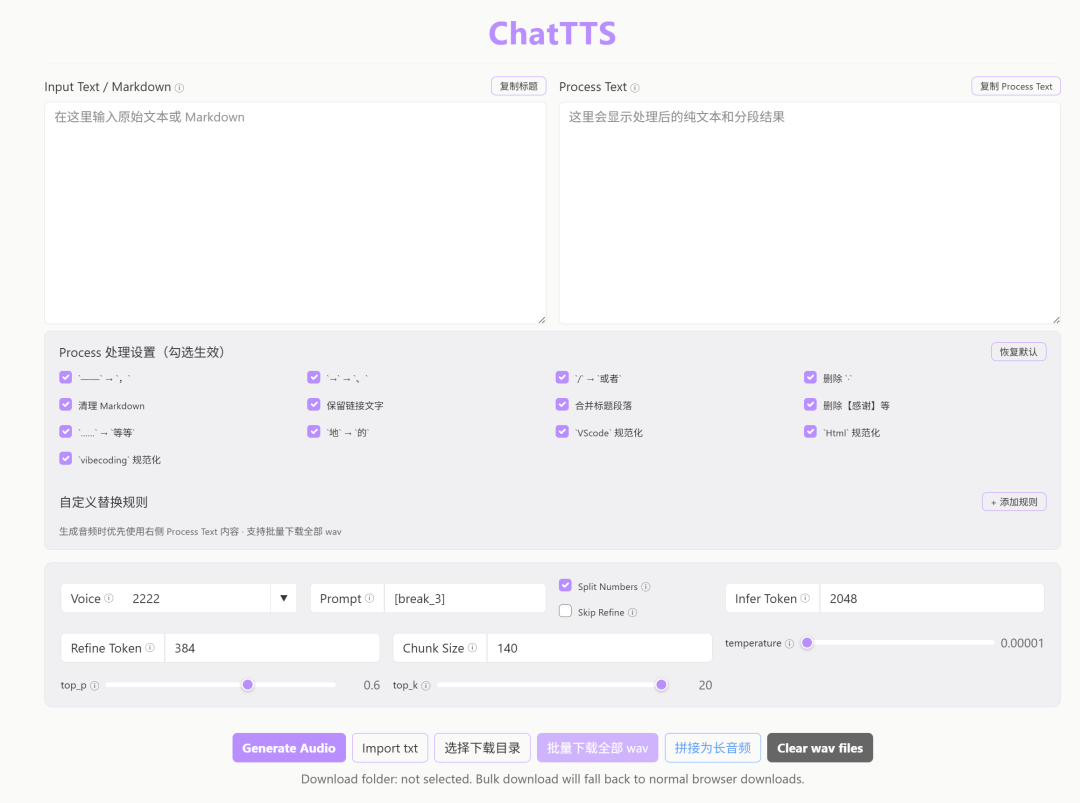Uncheck 清理 Markdown option
This screenshot has width=1080, height=803.
pos(65,405)
